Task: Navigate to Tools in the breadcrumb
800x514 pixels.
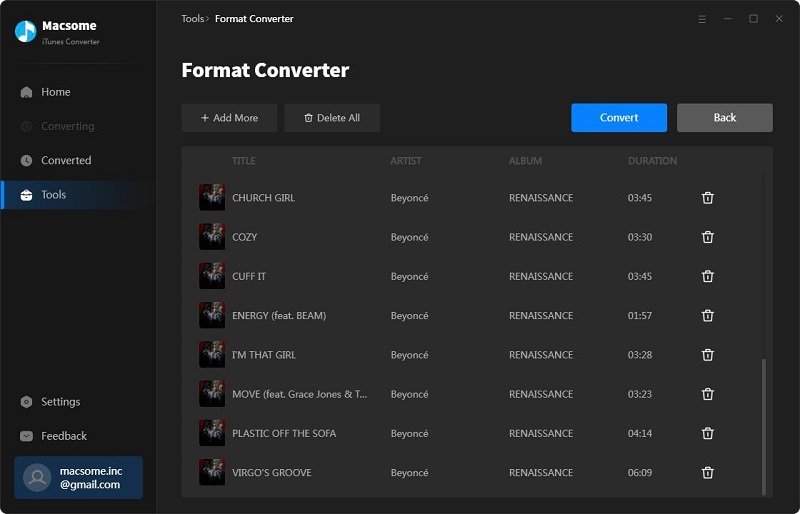Action: pos(192,19)
